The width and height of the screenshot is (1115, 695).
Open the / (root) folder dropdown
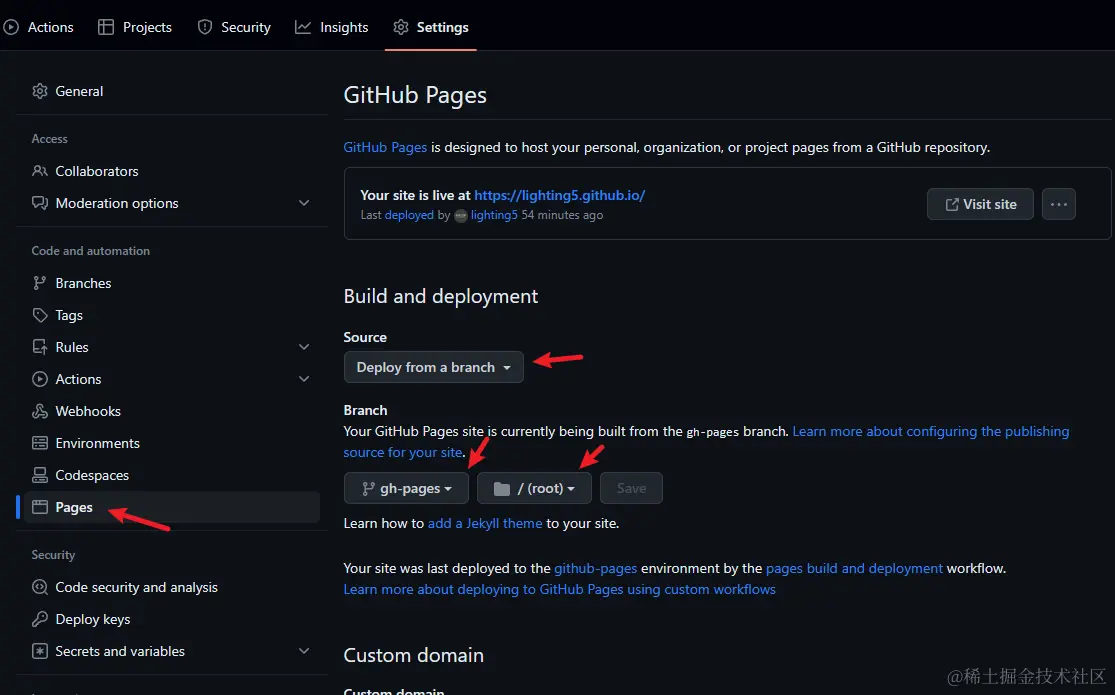tap(534, 488)
